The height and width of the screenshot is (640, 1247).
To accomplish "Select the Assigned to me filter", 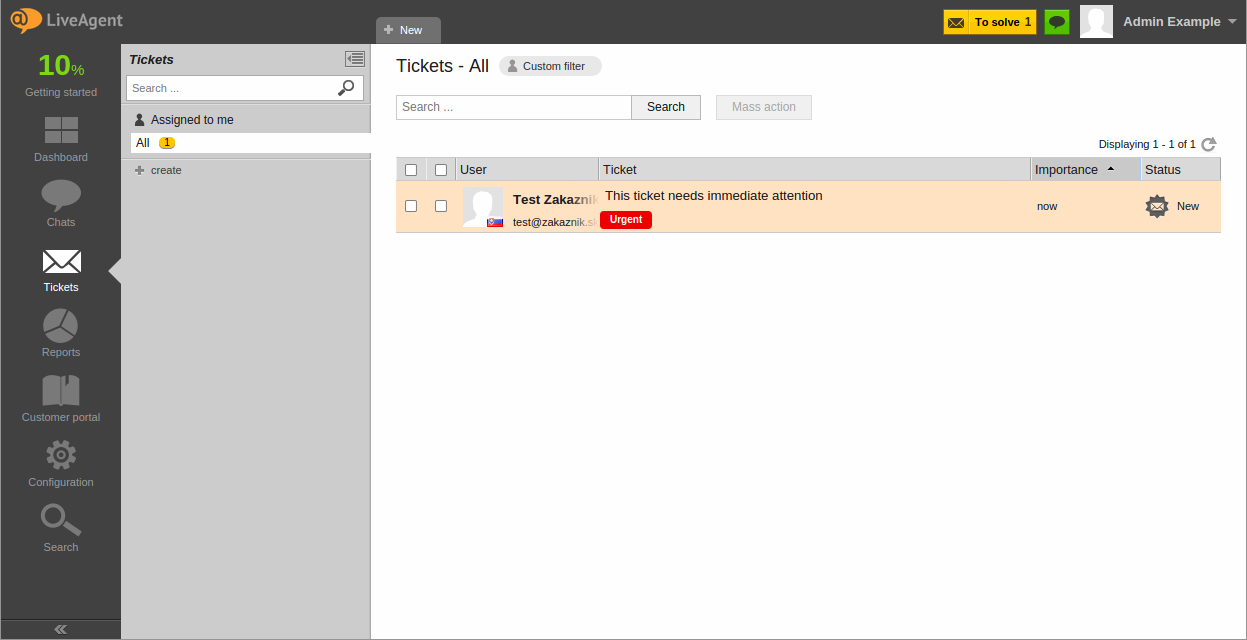I will (x=192, y=119).
